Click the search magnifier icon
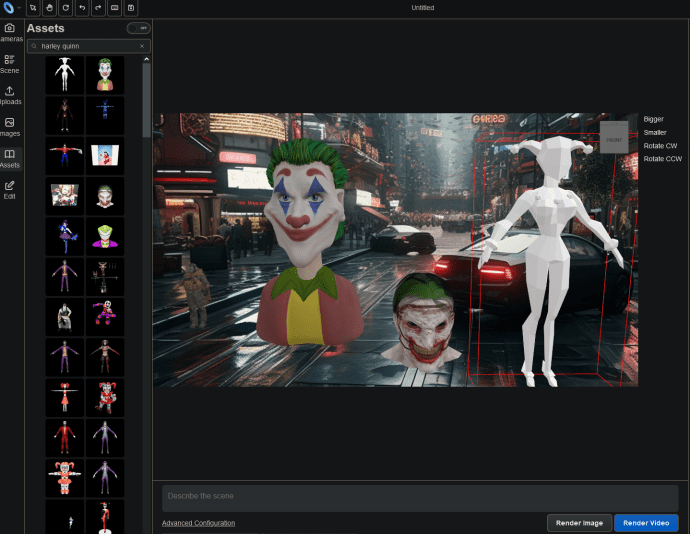Viewport: 690px width, 534px height. [x=34, y=46]
